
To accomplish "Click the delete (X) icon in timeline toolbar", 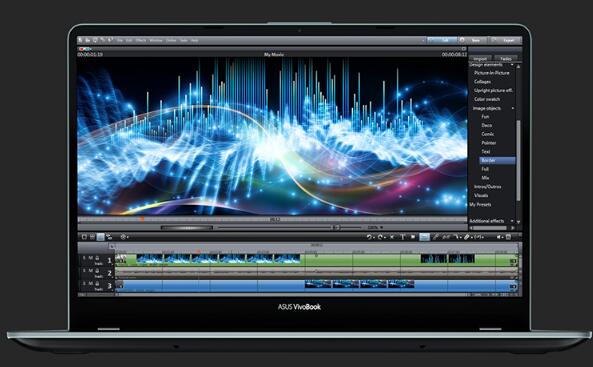I will (392, 237).
